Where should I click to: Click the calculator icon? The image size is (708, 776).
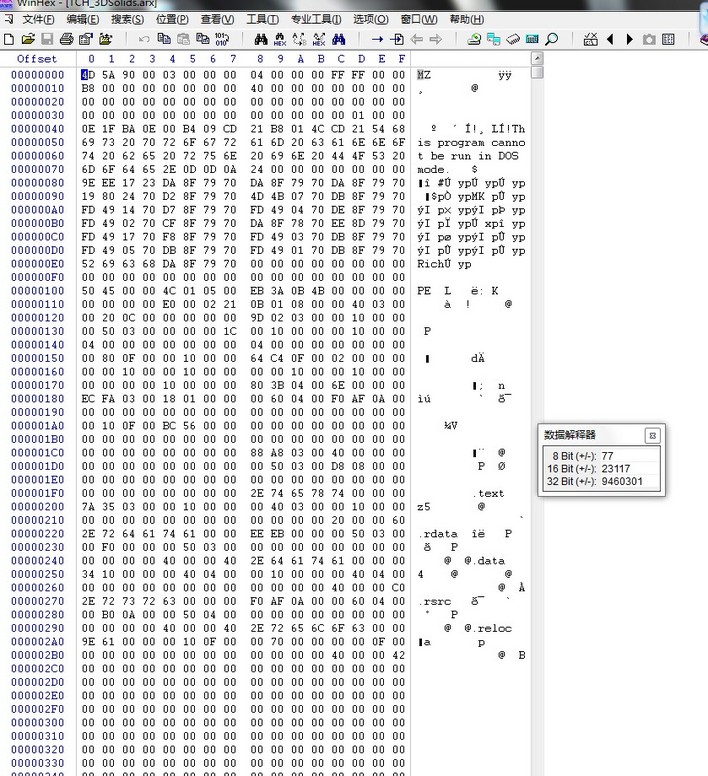coord(532,39)
